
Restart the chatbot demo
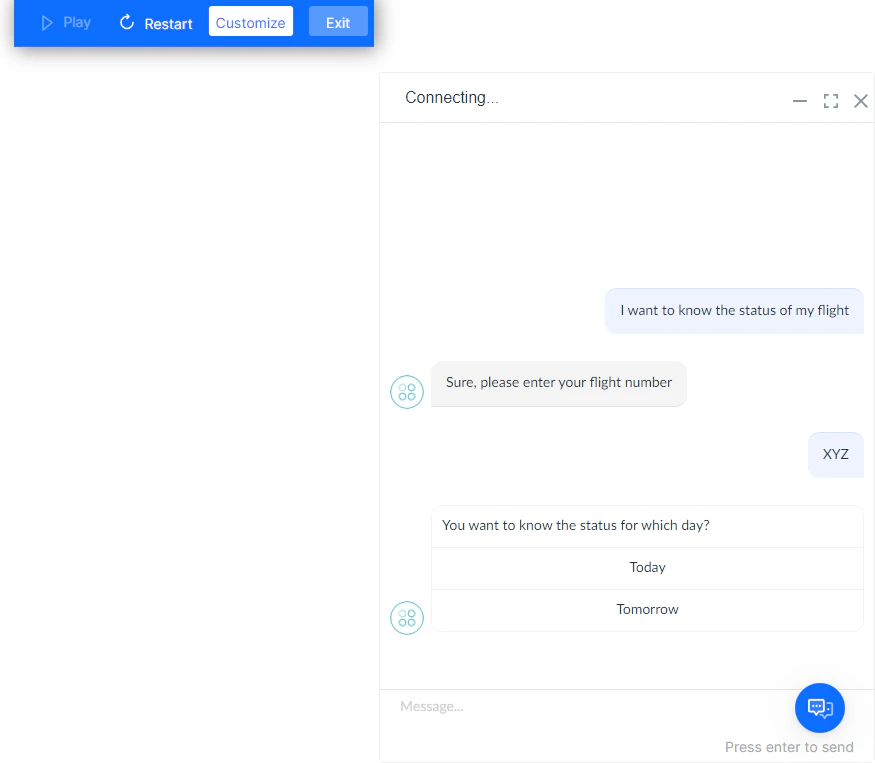point(156,23)
